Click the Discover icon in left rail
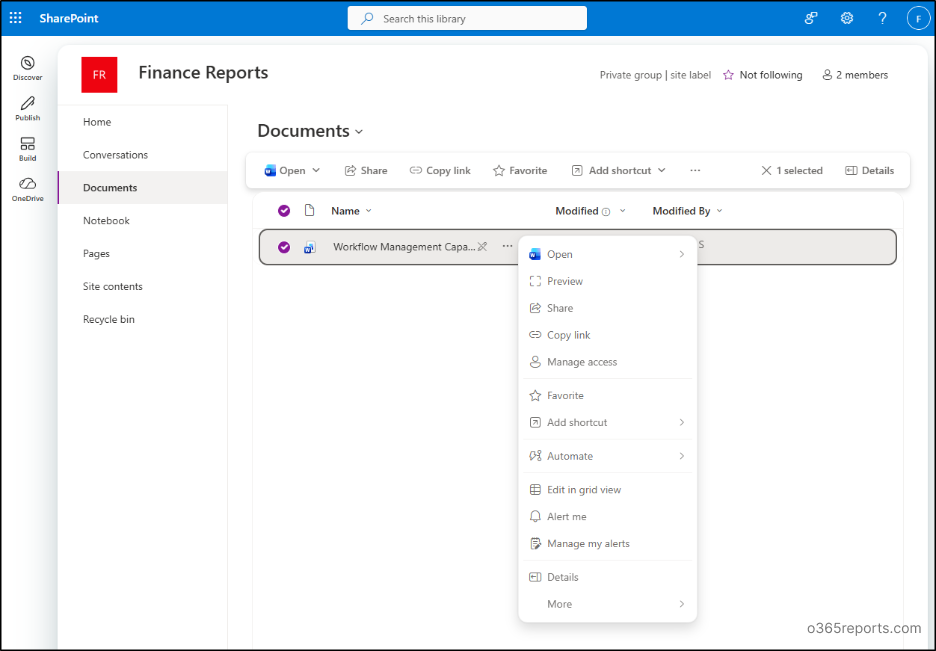This screenshot has height=651, width=936. 27,67
